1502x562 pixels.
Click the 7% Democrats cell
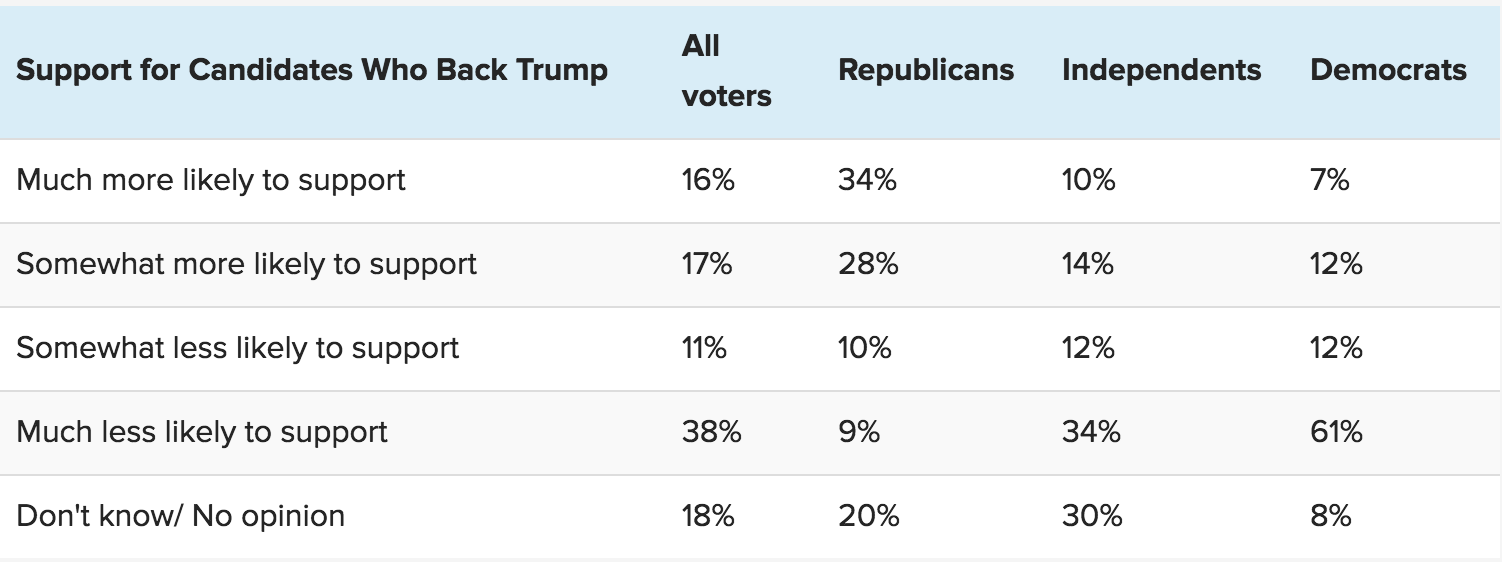[1330, 180]
